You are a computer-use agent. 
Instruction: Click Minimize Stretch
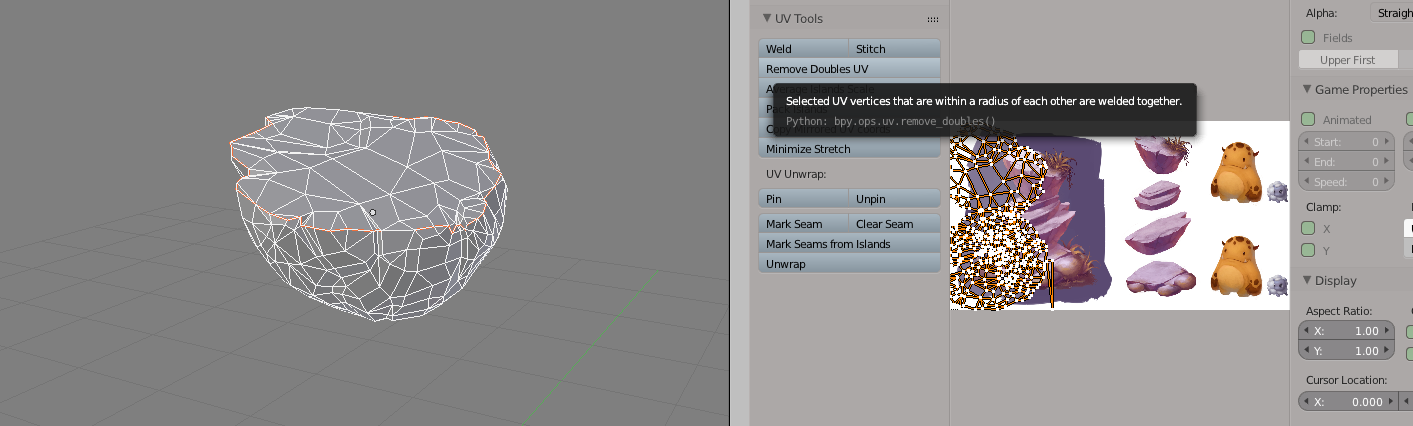point(850,149)
